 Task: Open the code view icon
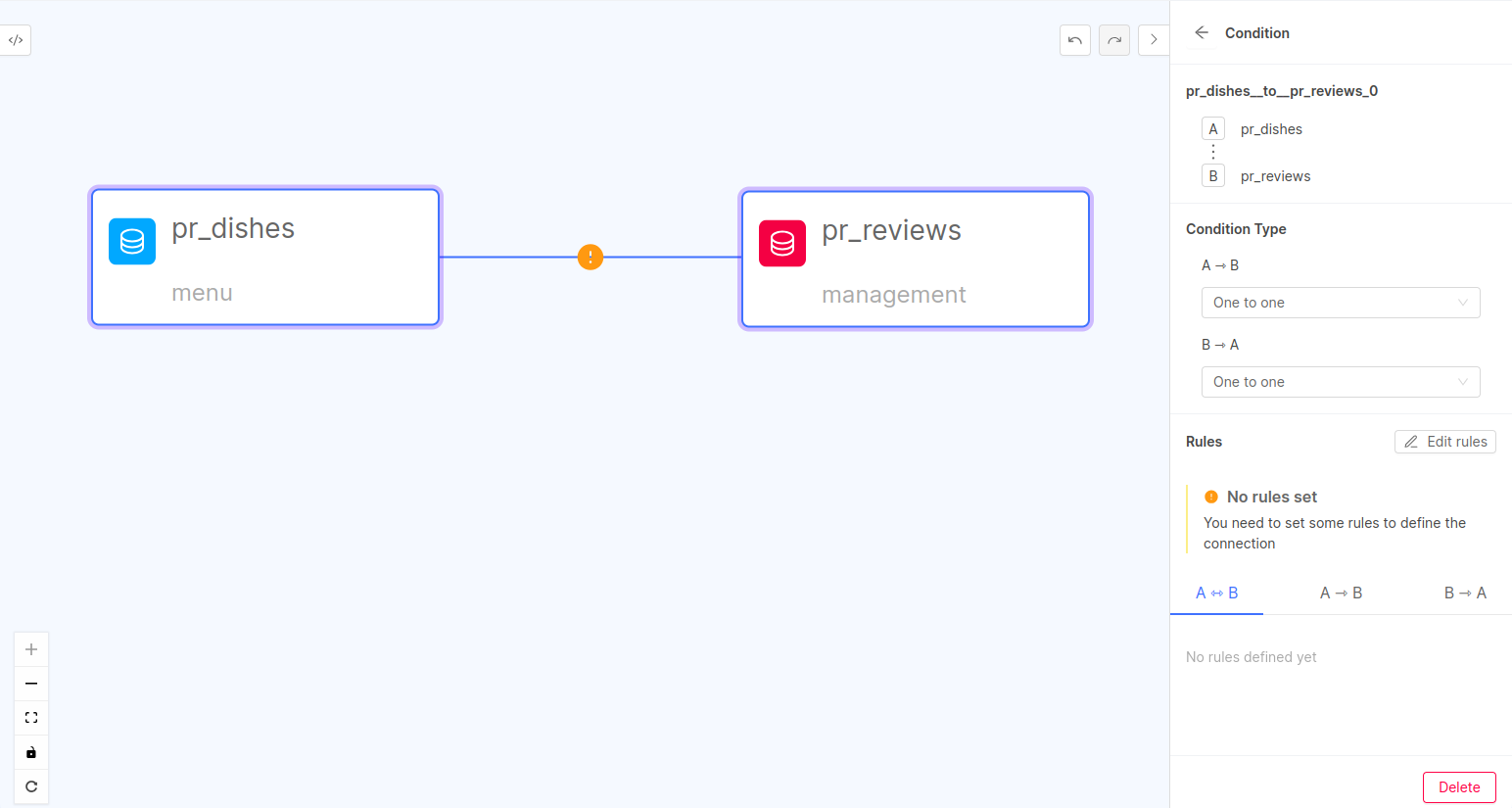point(16,40)
